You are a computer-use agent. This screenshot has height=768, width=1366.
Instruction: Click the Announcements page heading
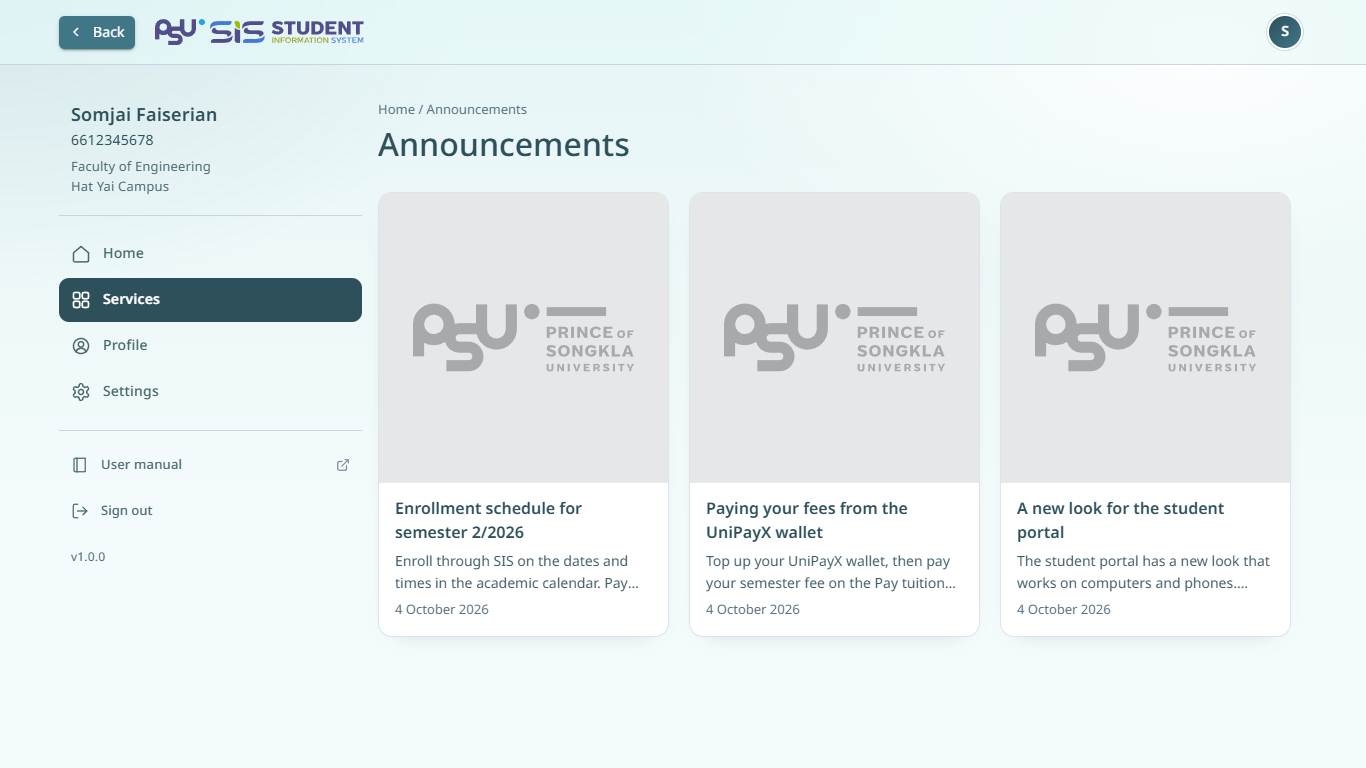[504, 145]
